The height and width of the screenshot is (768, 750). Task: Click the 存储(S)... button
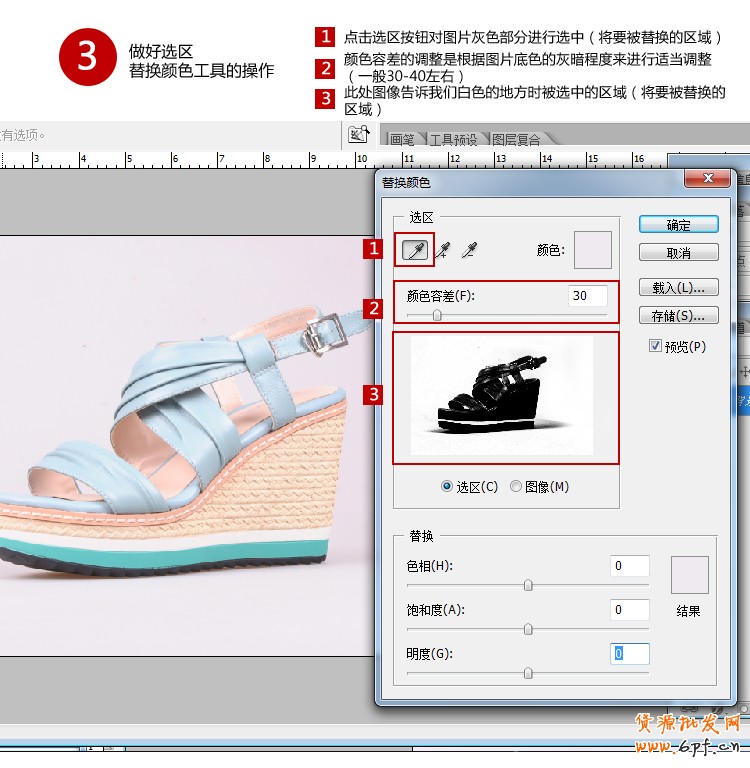click(x=679, y=316)
